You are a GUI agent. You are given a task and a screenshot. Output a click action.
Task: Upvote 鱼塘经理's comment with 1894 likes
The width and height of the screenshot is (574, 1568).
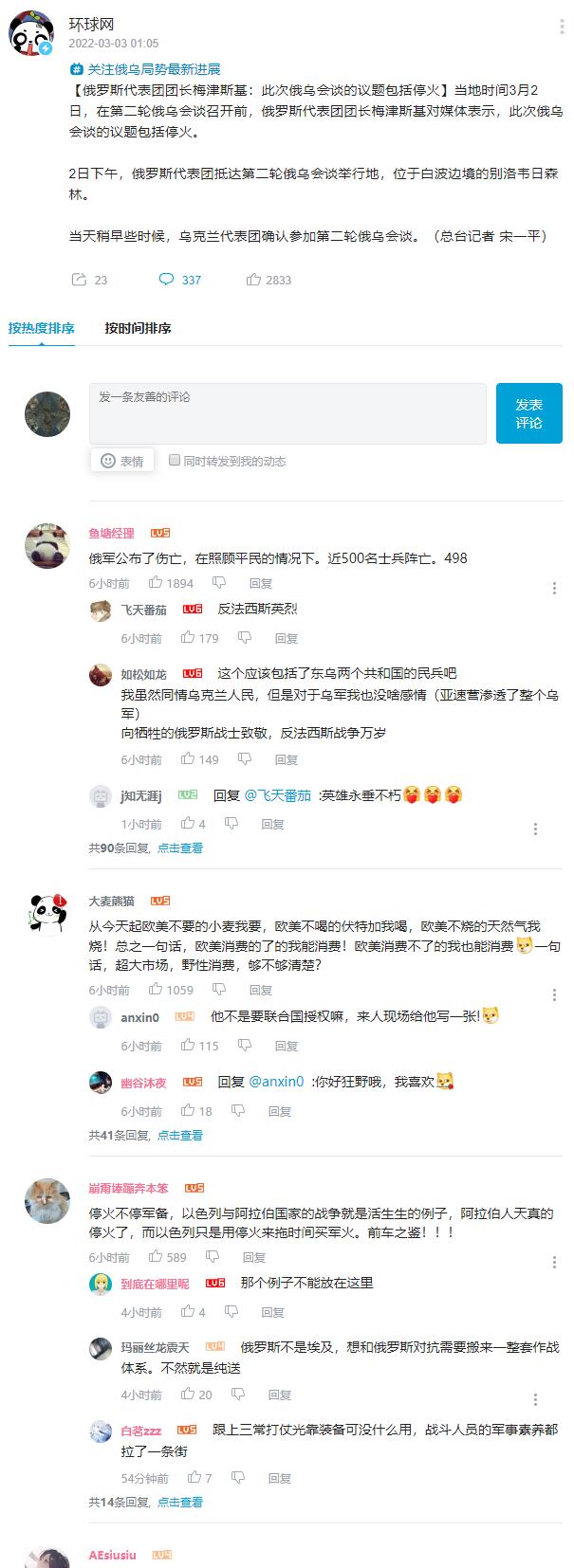(x=156, y=582)
